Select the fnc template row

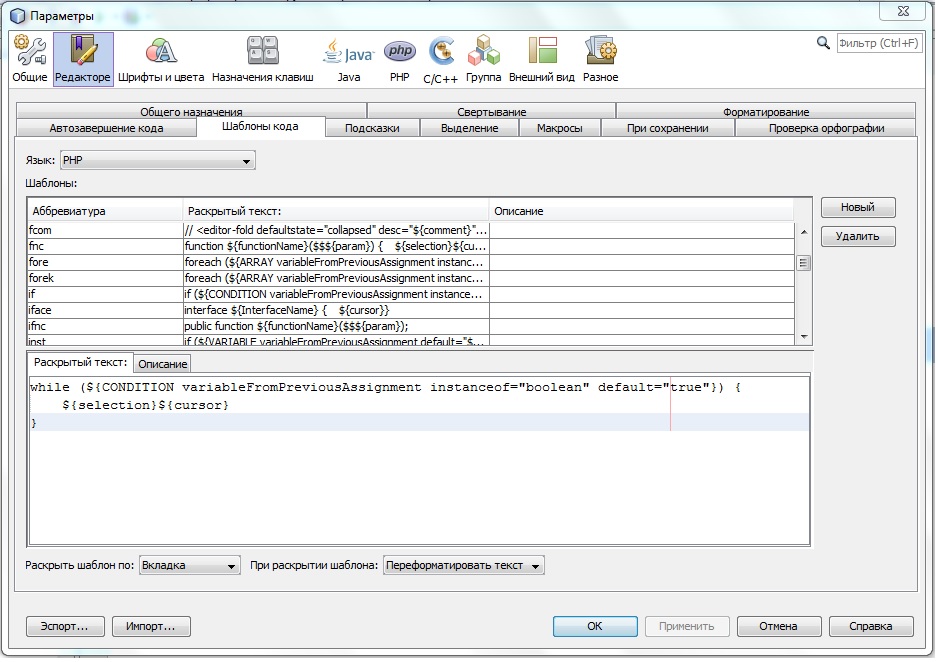(411, 246)
